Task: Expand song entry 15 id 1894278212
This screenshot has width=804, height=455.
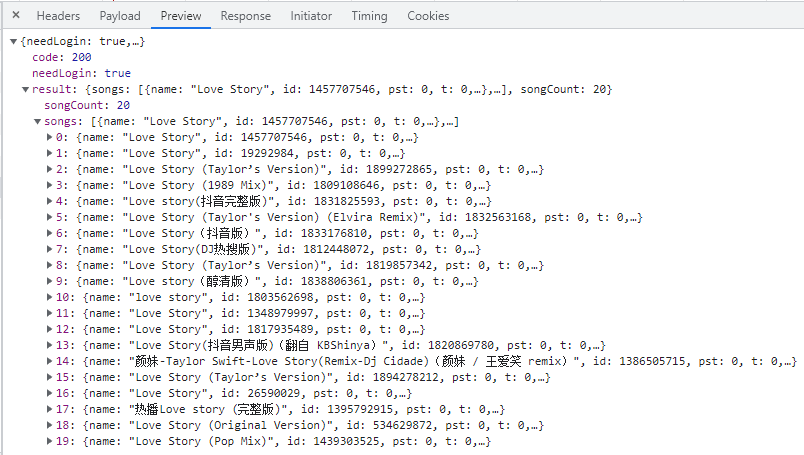Action: 50,377
